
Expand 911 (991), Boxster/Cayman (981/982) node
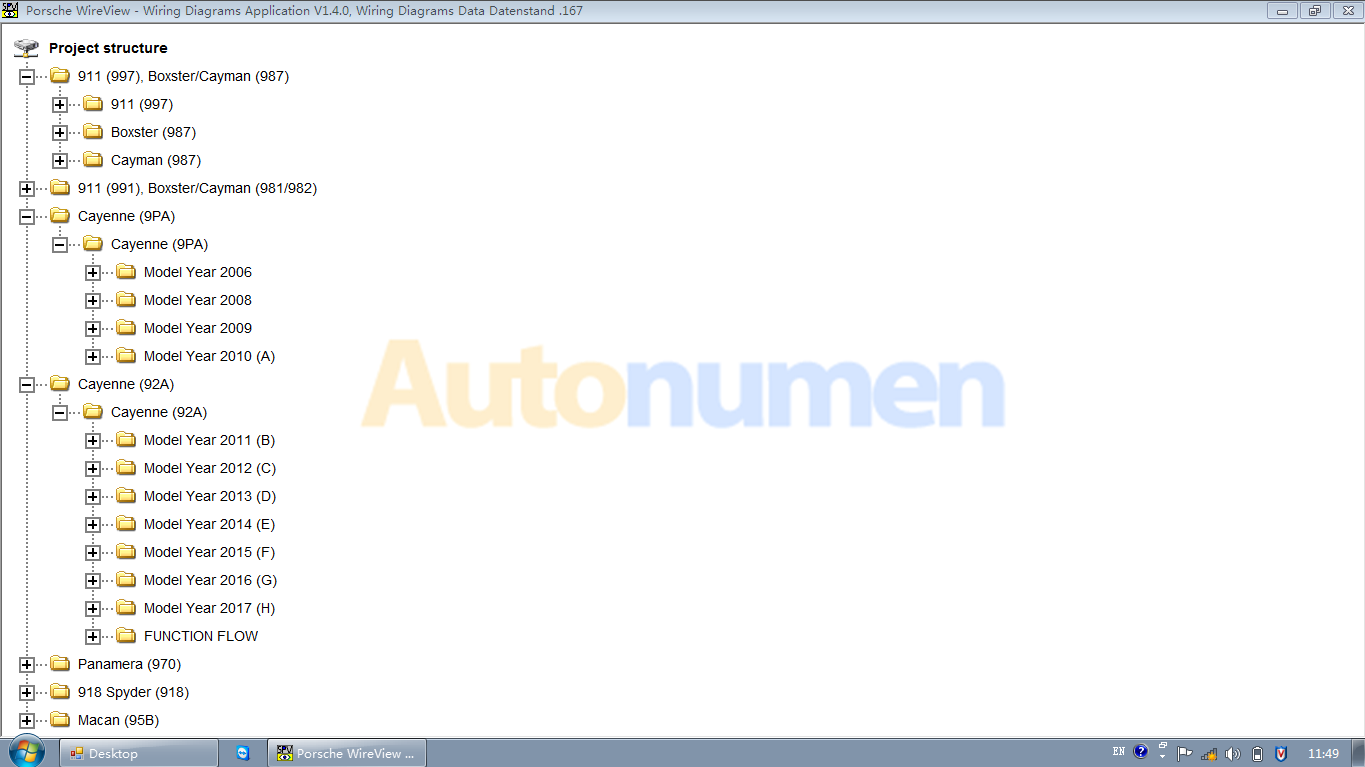(x=27, y=188)
